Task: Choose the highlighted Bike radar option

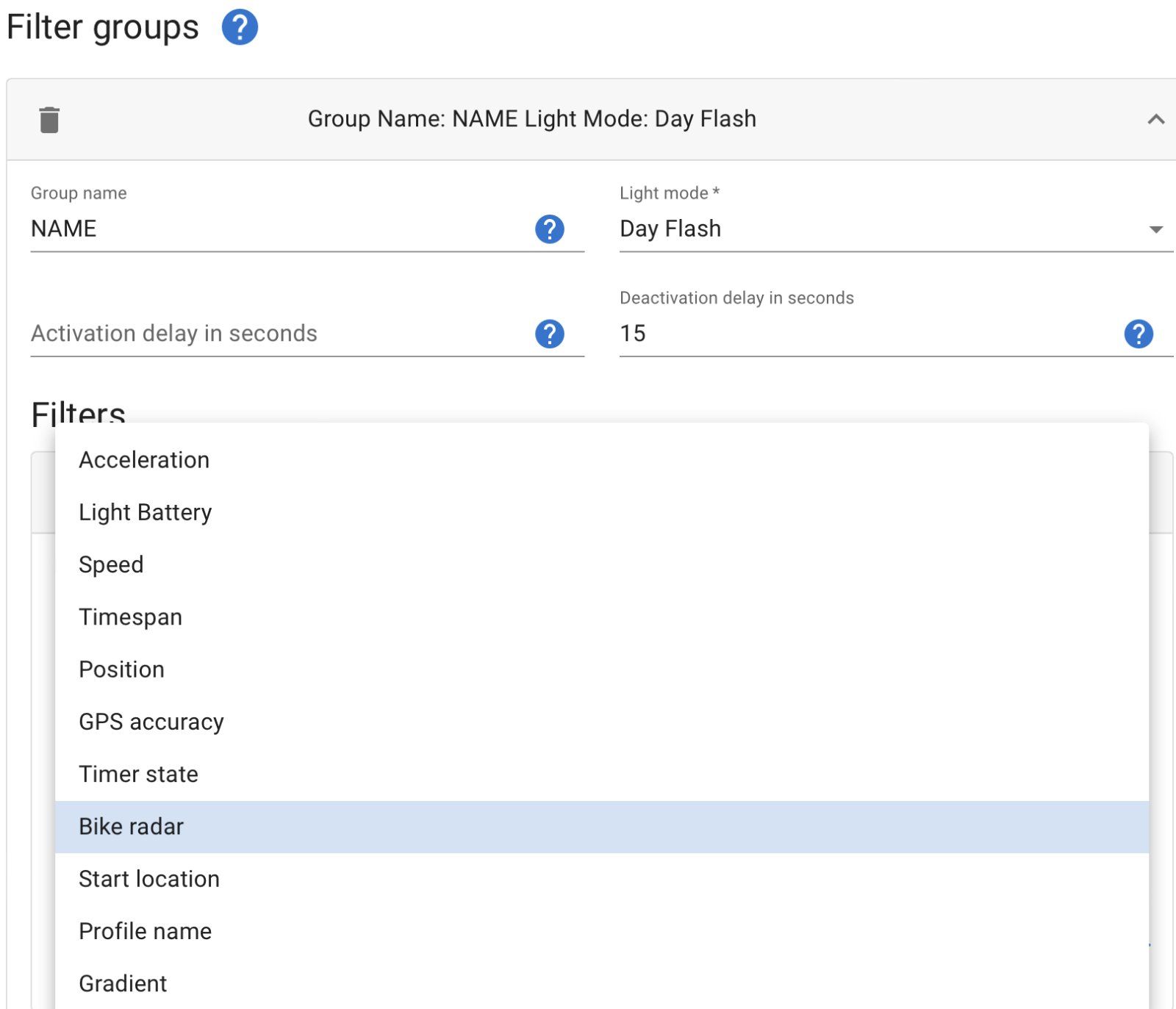Action: click(x=132, y=827)
